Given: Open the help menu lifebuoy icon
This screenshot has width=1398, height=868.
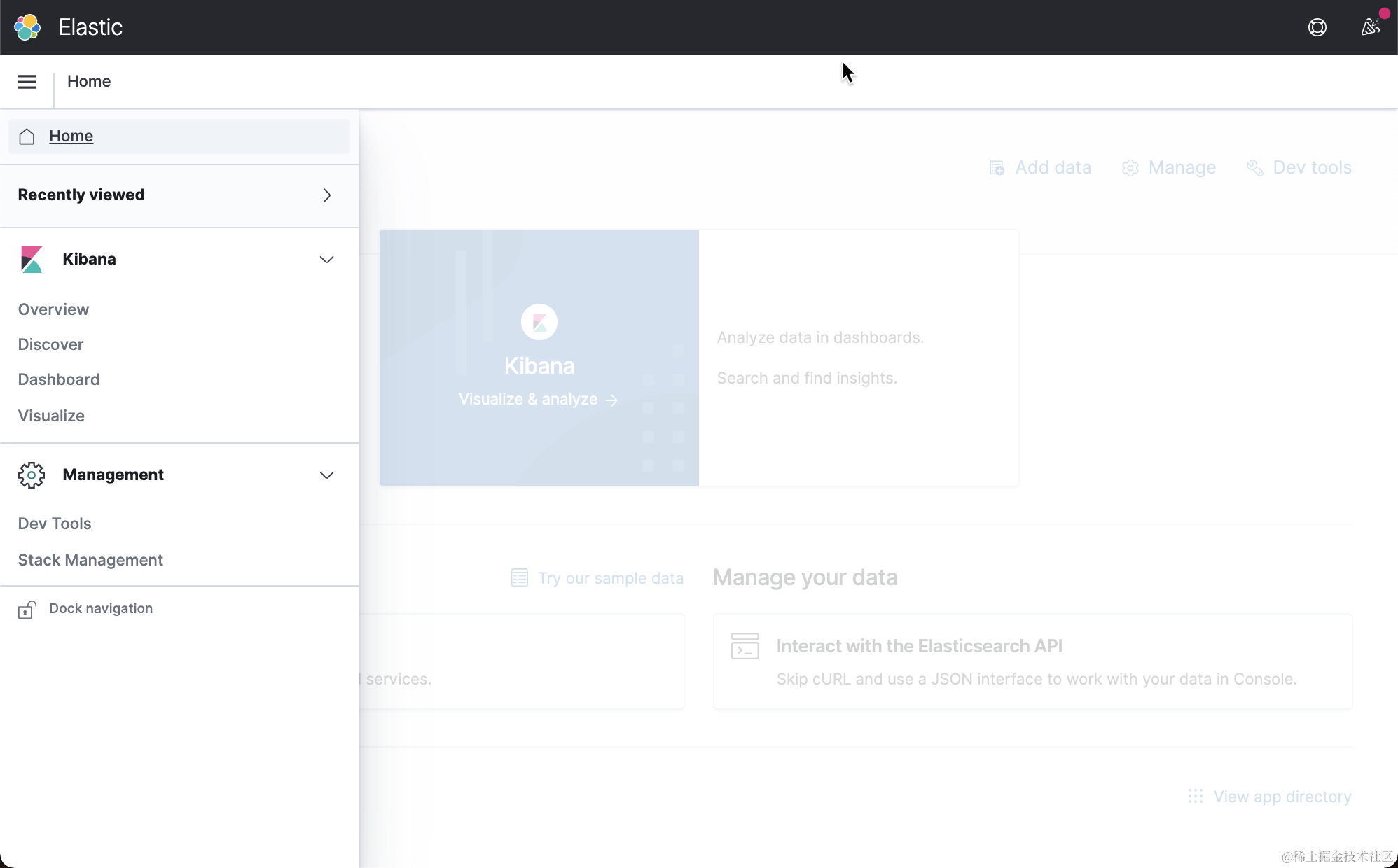Looking at the screenshot, I should click(x=1317, y=27).
